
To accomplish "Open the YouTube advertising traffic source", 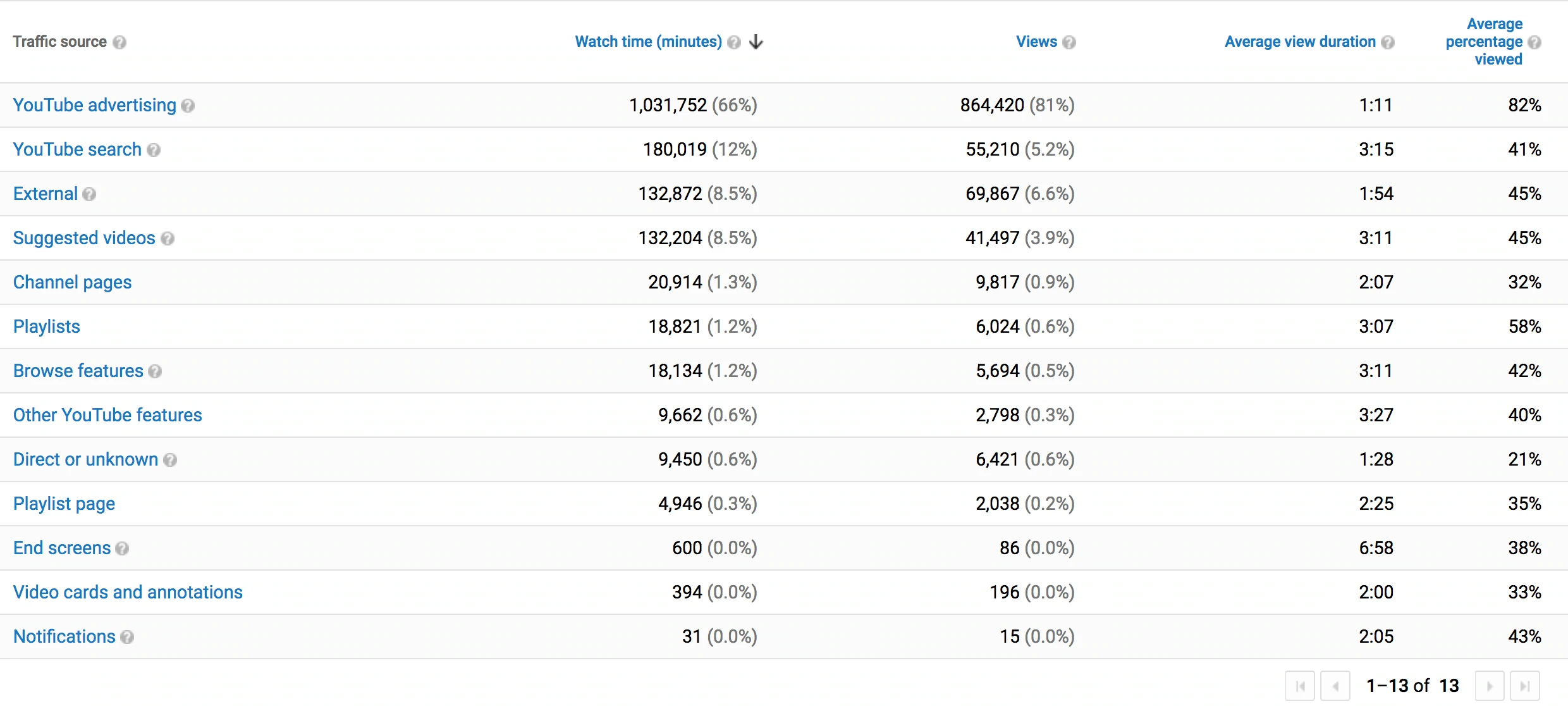I will tap(95, 105).
